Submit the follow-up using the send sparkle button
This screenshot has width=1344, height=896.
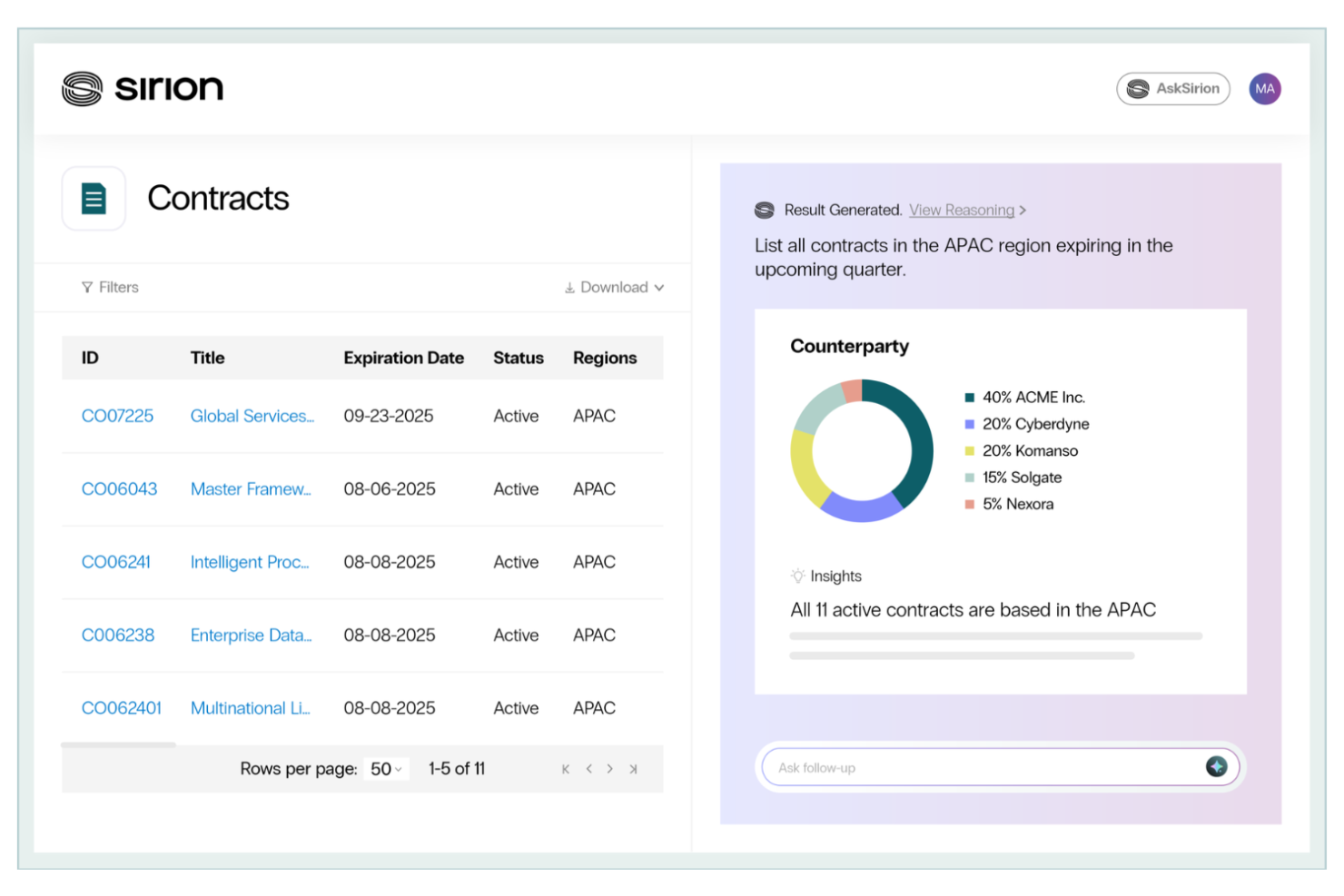[x=1217, y=766]
